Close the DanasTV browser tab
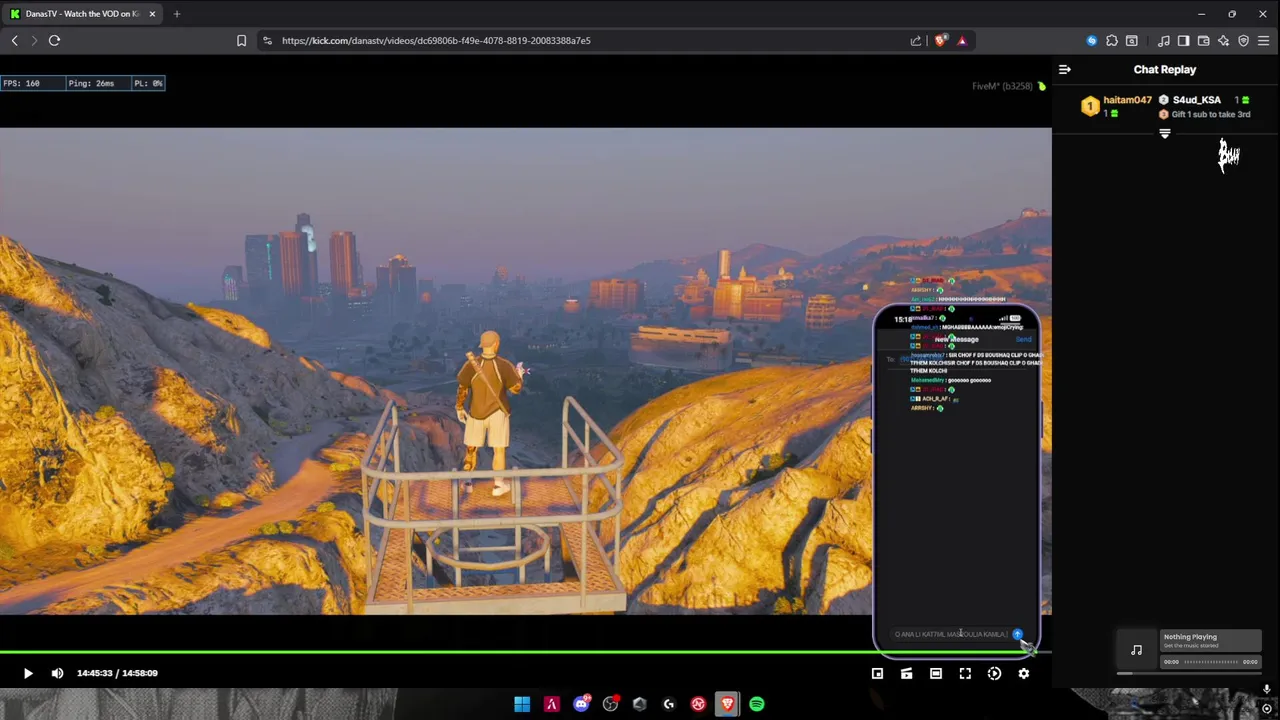The image size is (1280, 720). point(152,14)
